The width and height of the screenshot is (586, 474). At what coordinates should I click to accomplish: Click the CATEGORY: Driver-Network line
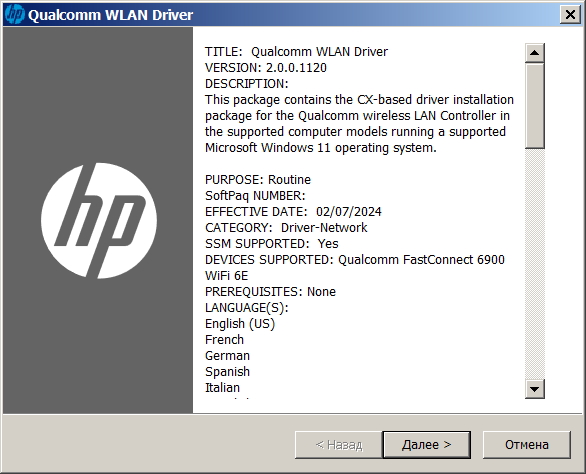click(x=286, y=228)
